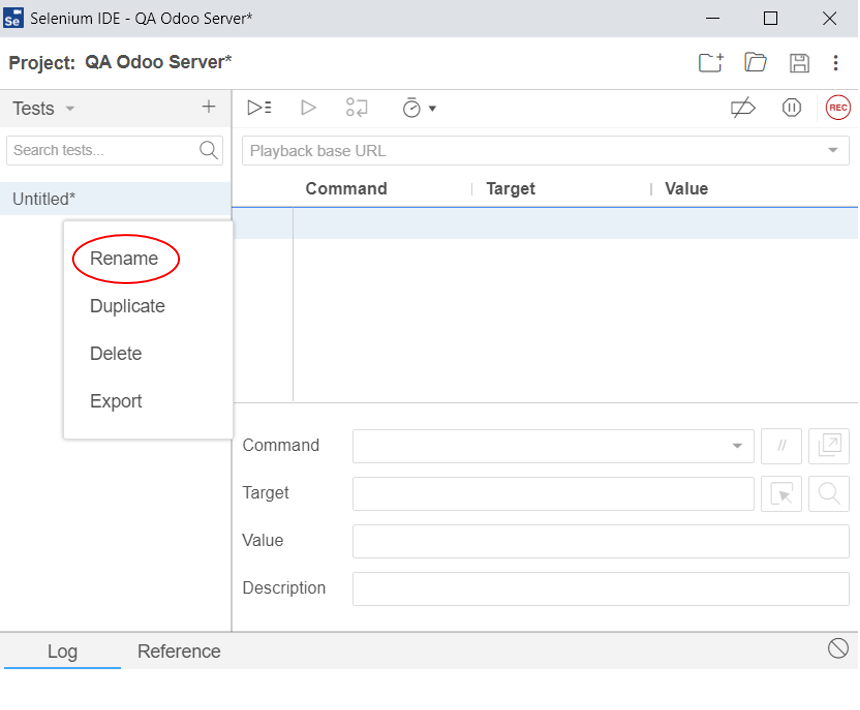
Task: Click the Command input box
Action: point(553,446)
